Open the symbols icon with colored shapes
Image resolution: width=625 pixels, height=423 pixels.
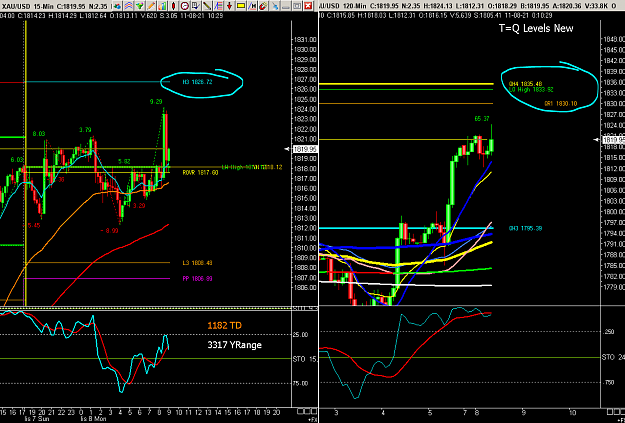pyautogui.click(x=117, y=6)
